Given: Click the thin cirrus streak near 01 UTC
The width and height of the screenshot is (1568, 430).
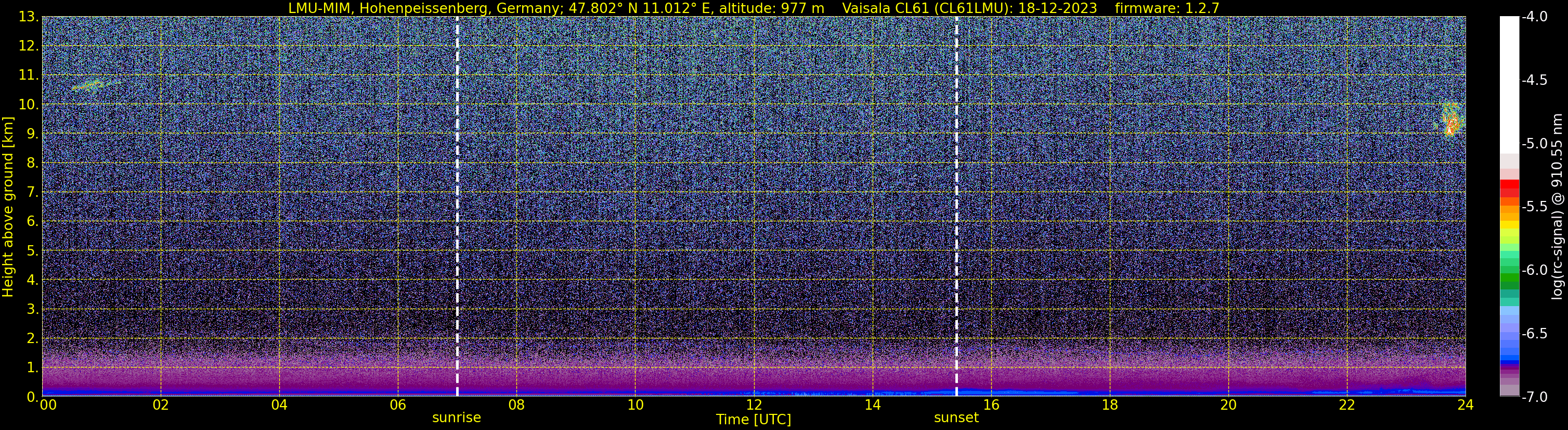Looking at the screenshot, I should pyautogui.click(x=95, y=85).
